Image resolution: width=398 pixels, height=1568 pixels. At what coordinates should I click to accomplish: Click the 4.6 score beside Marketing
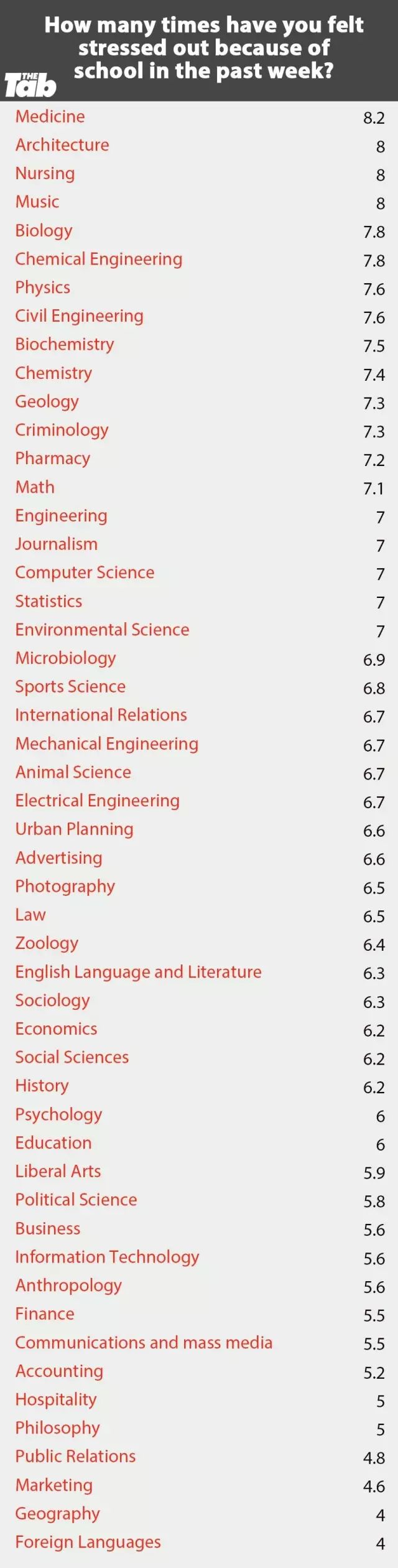pos(374,1486)
